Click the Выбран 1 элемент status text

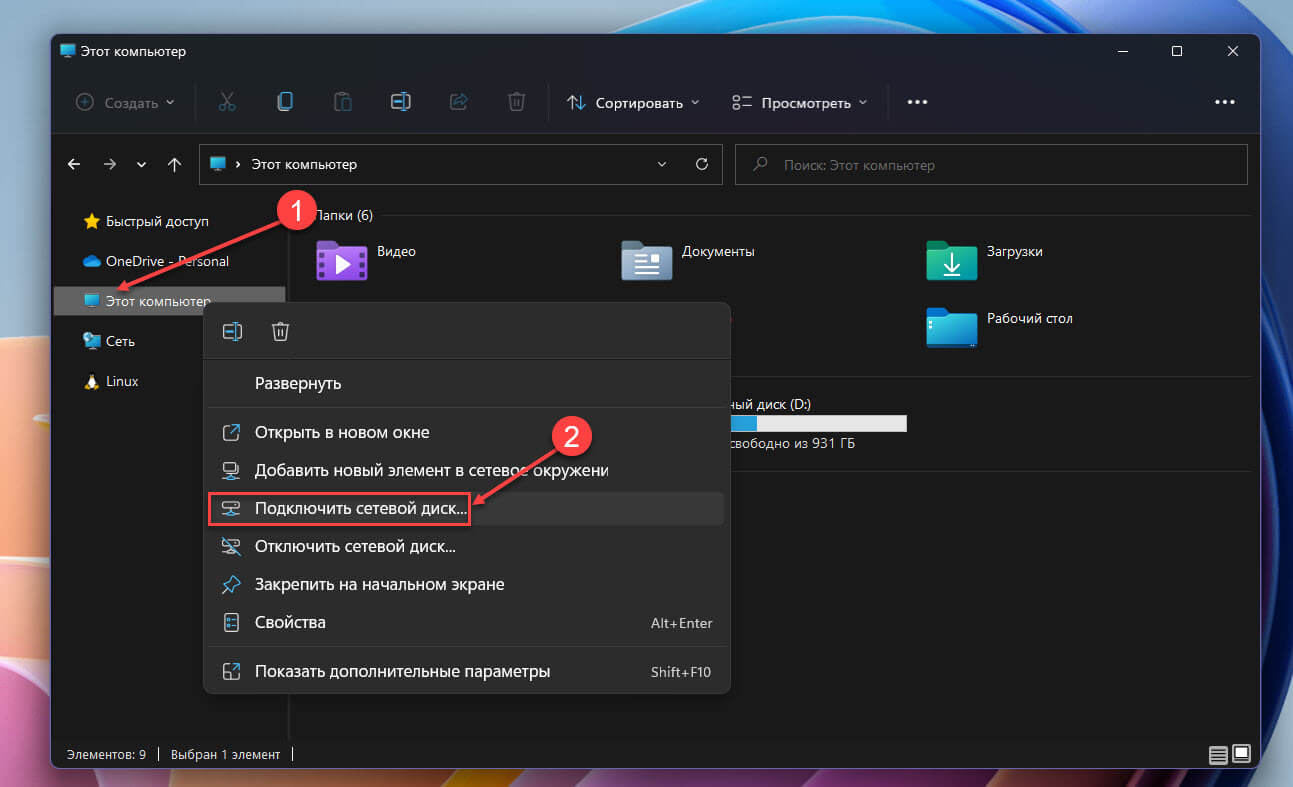pyautogui.click(x=226, y=754)
